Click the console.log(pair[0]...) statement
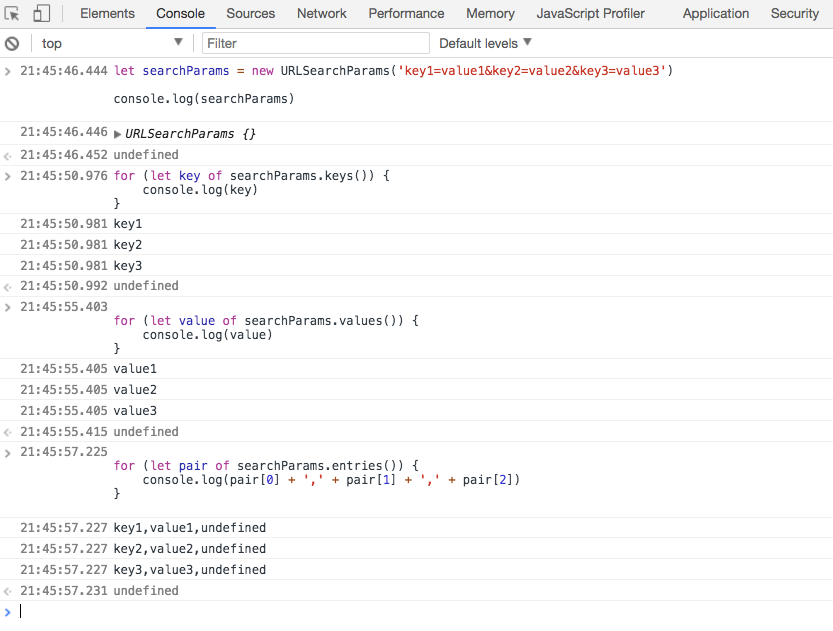The width and height of the screenshot is (833, 631). pos(331,480)
